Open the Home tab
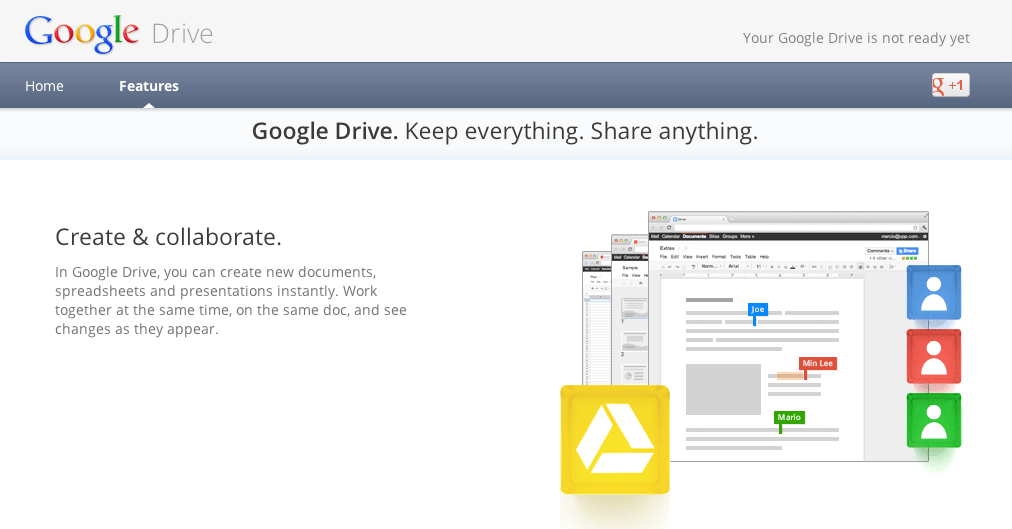Viewport: 1012px width, 529px height. [45, 86]
